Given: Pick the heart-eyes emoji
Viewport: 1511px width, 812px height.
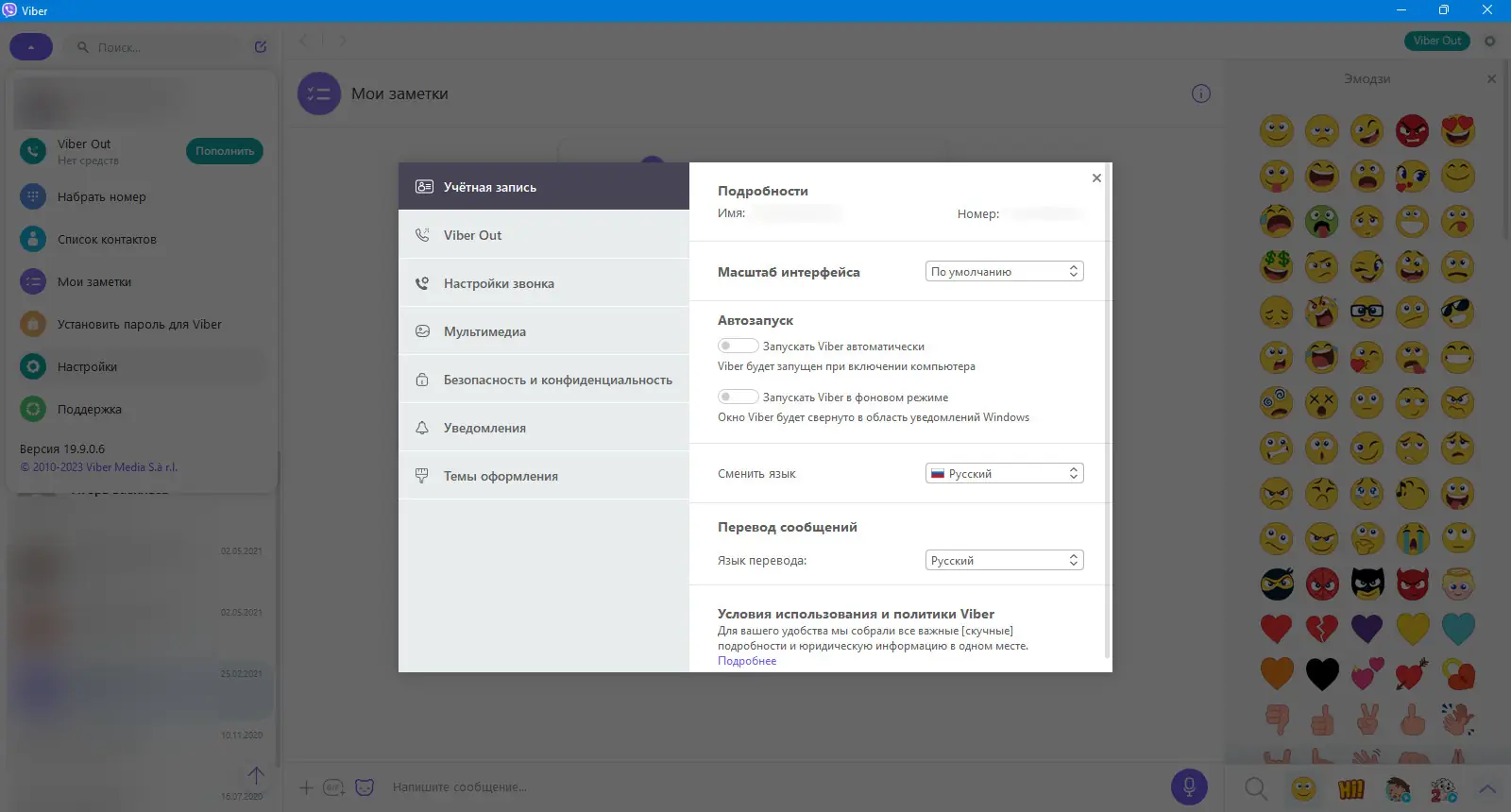Looking at the screenshot, I should point(1458,130).
